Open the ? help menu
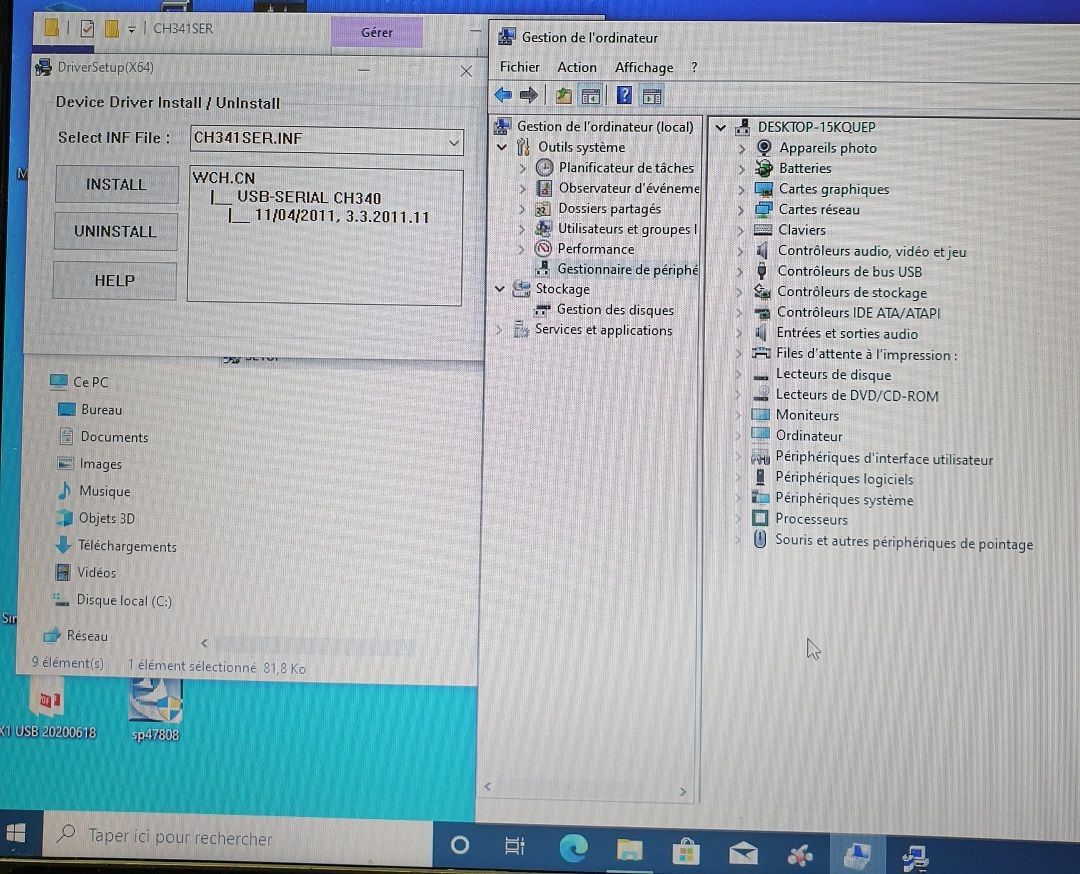The height and width of the screenshot is (874, 1080). 694,67
